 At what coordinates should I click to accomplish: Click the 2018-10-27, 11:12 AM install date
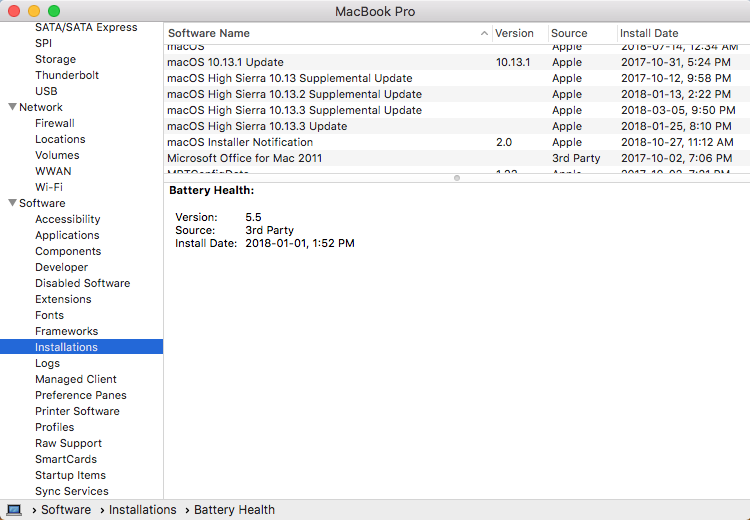[x=677, y=142]
